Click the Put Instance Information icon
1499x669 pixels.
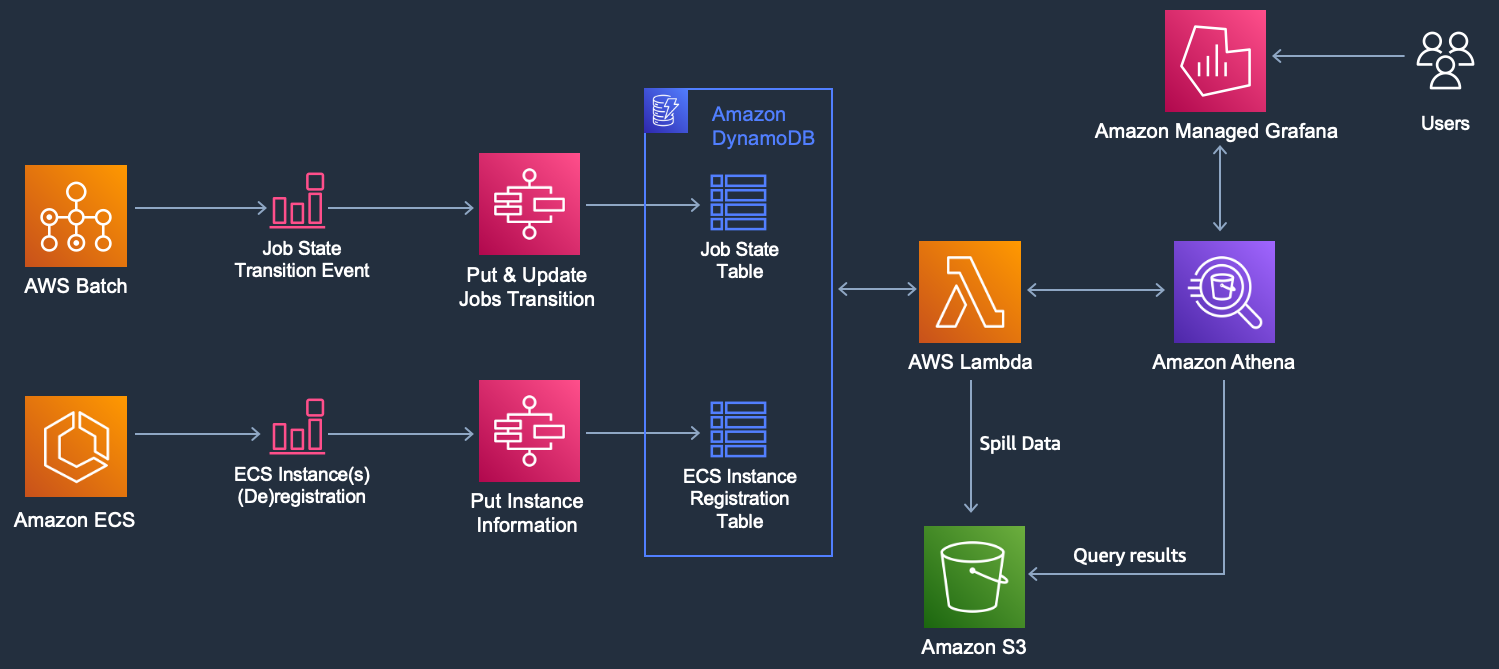530,430
